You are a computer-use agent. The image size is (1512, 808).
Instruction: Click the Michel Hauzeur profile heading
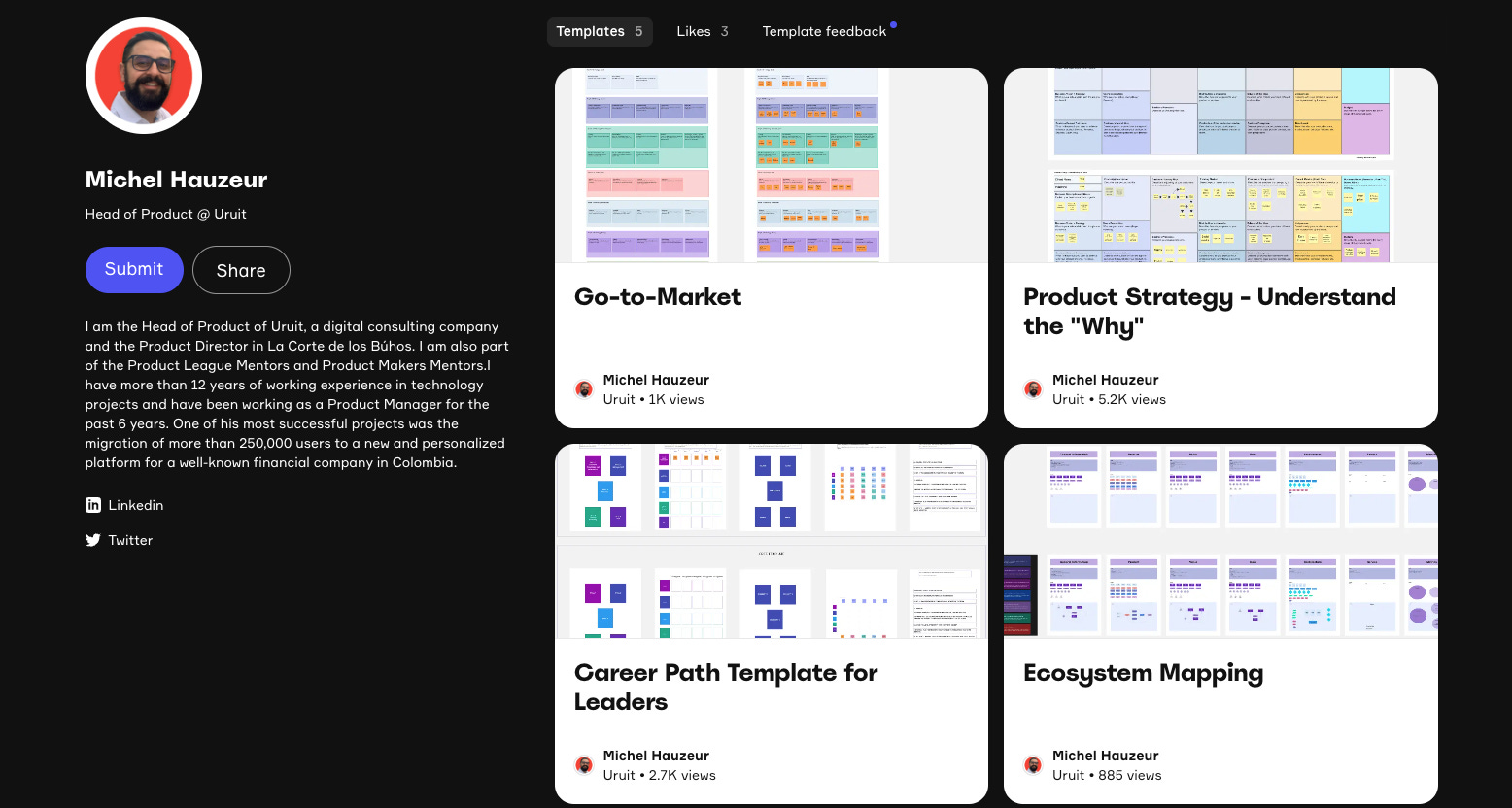coord(176,180)
